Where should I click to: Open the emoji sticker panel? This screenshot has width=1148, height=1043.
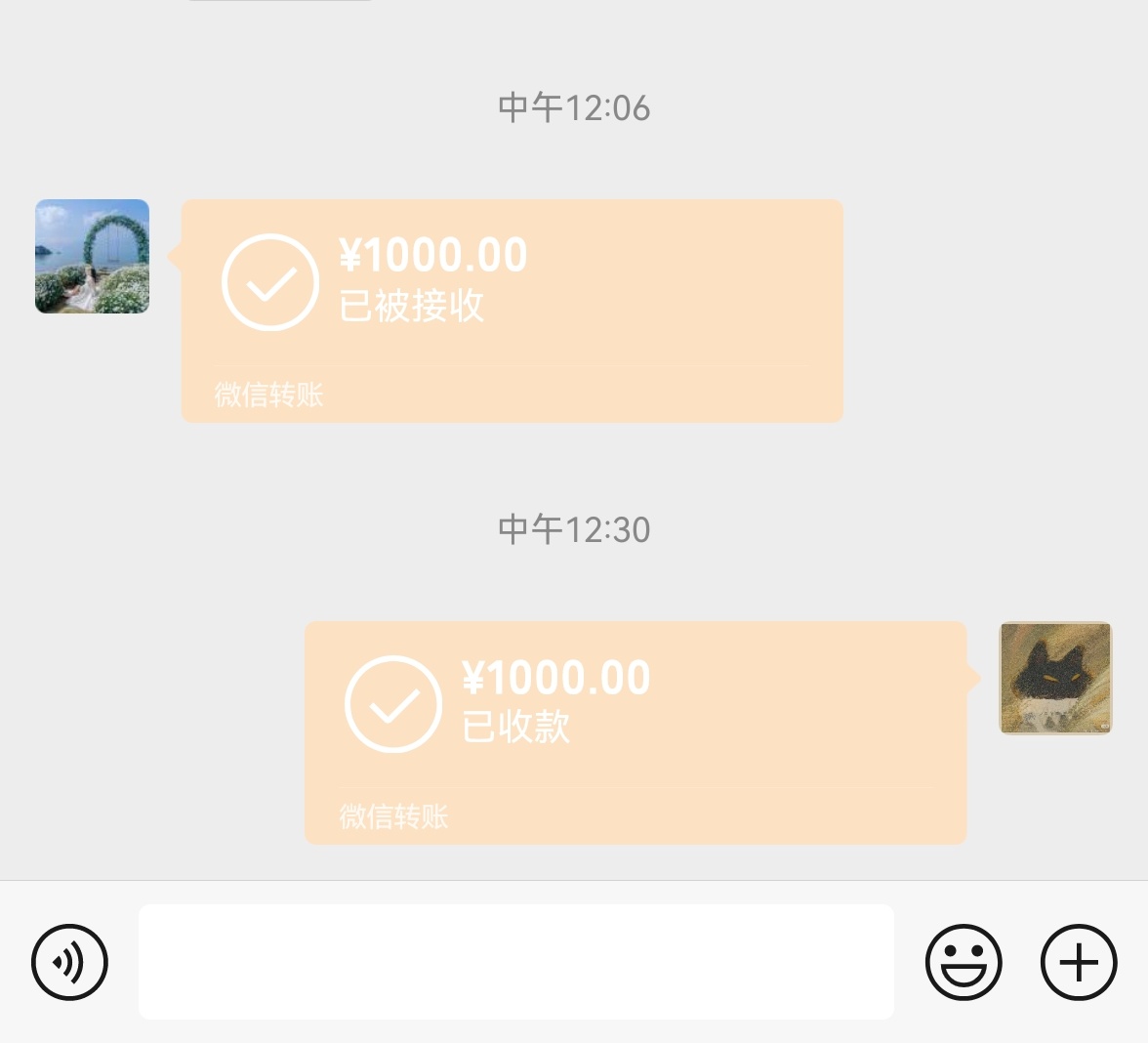click(963, 962)
